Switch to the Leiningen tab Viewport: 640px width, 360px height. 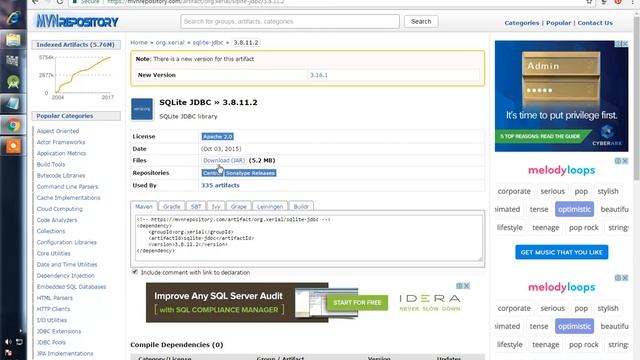270,207
